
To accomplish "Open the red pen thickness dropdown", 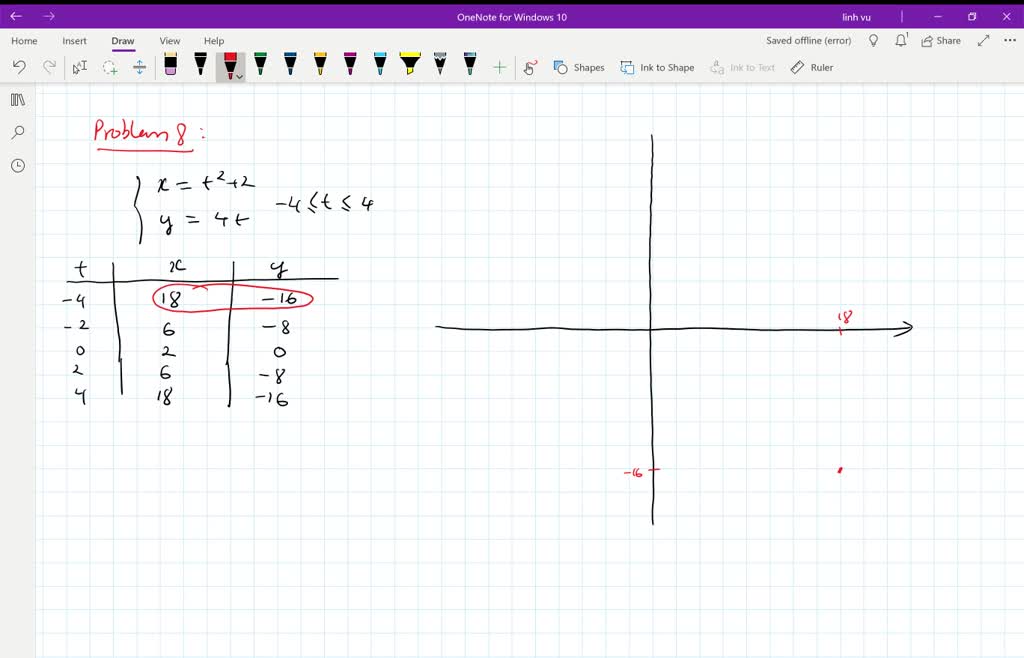I will (x=240, y=76).
